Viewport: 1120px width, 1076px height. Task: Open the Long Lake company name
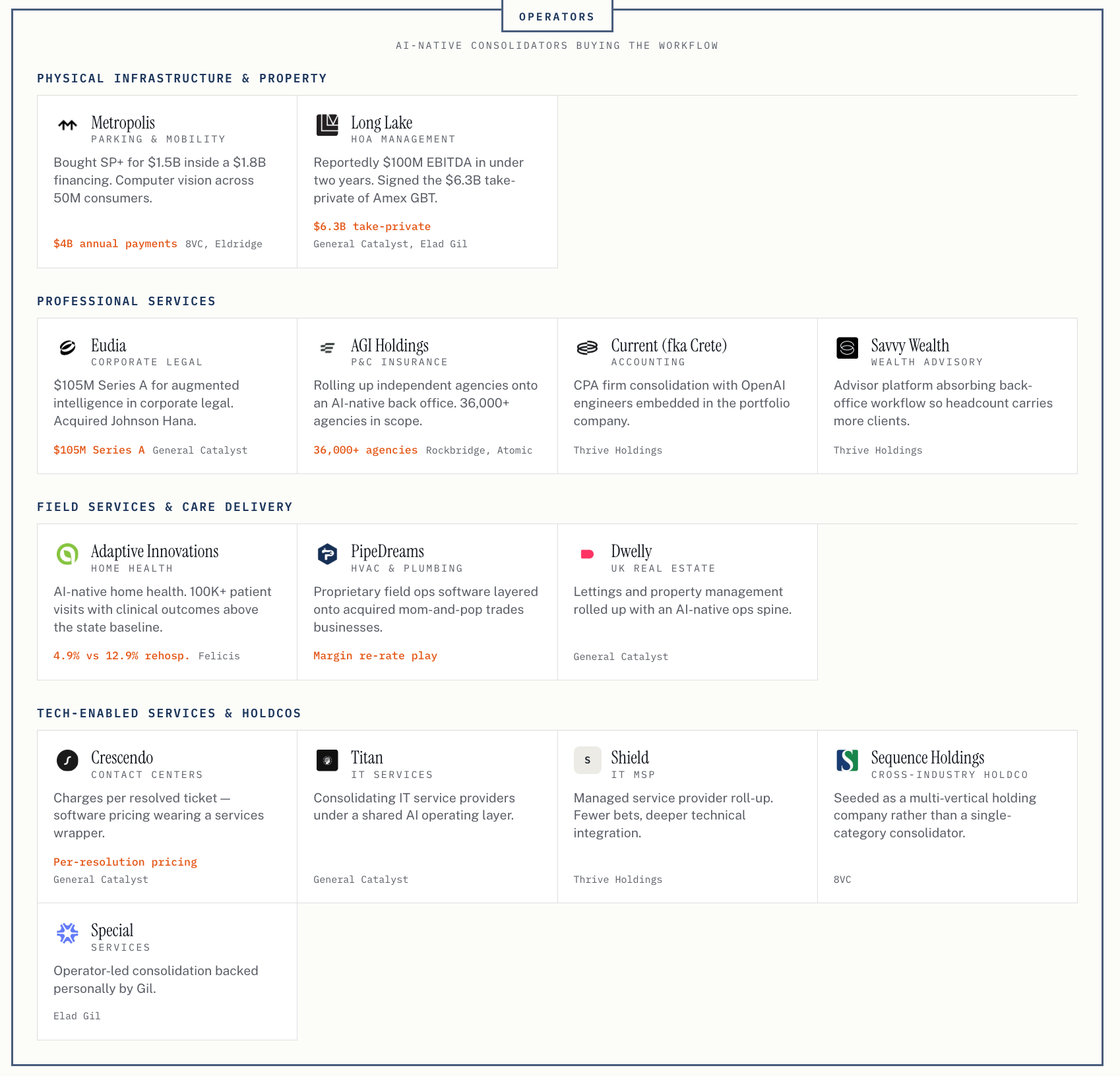pos(381,123)
